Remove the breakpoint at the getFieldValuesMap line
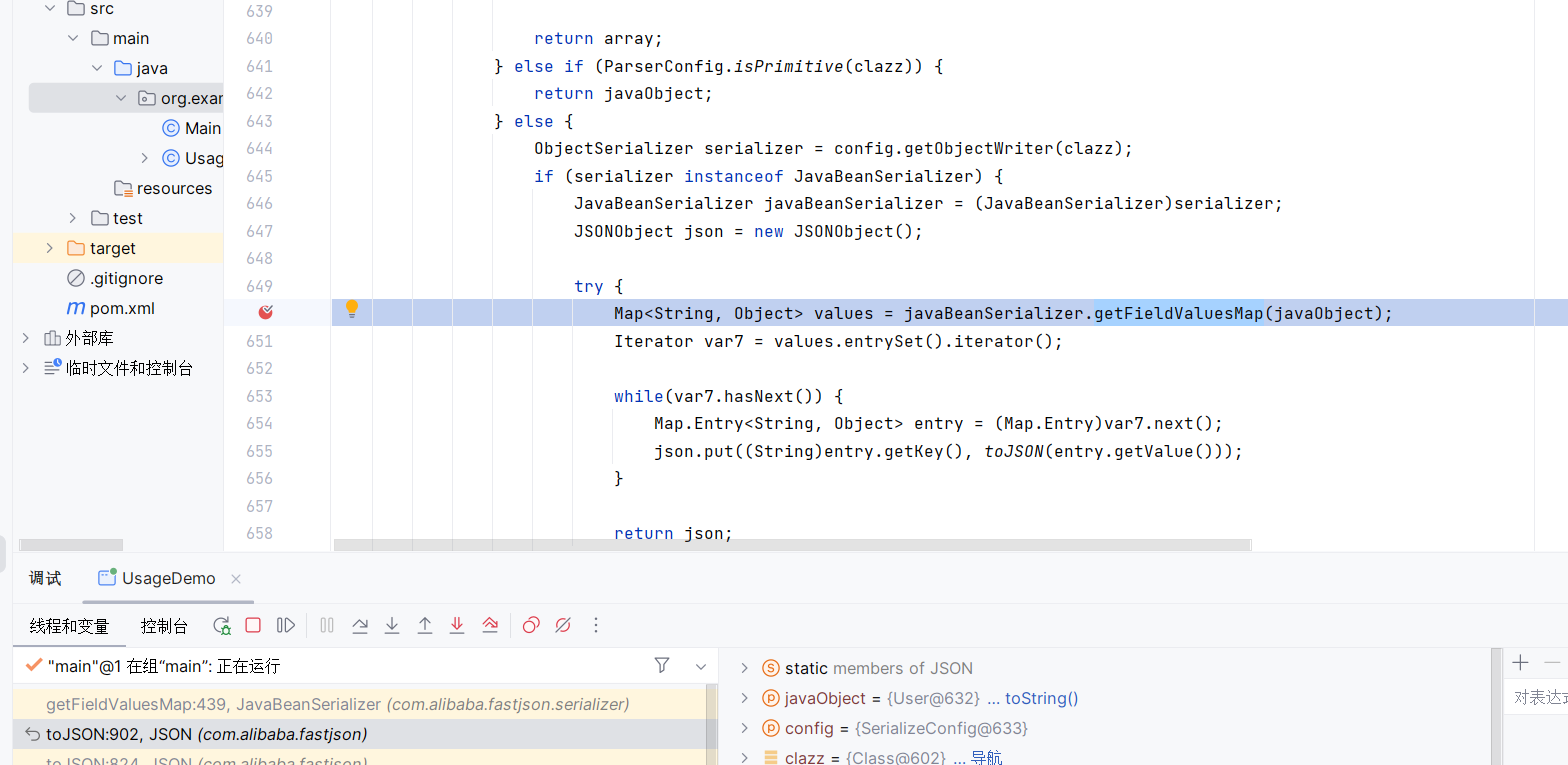This screenshot has height=765, width=1568. (x=266, y=312)
